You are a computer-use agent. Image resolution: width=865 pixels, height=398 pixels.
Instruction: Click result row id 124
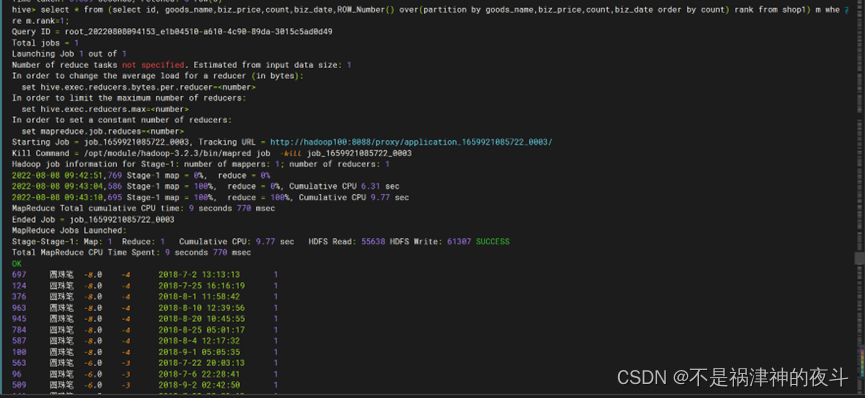(x=19, y=286)
